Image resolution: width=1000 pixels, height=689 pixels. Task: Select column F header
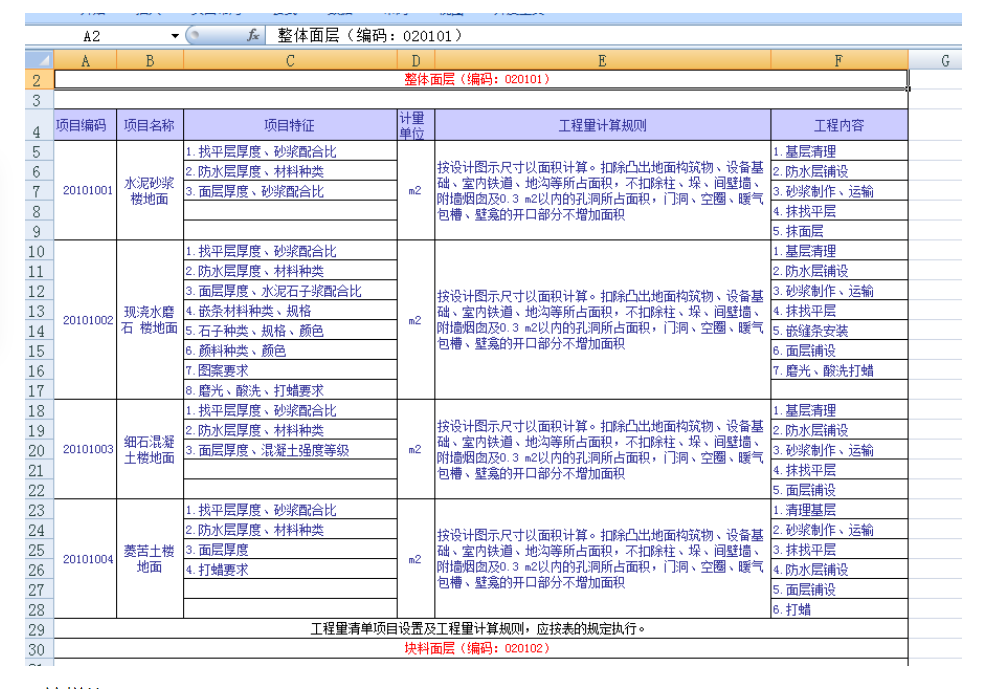click(x=839, y=61)
